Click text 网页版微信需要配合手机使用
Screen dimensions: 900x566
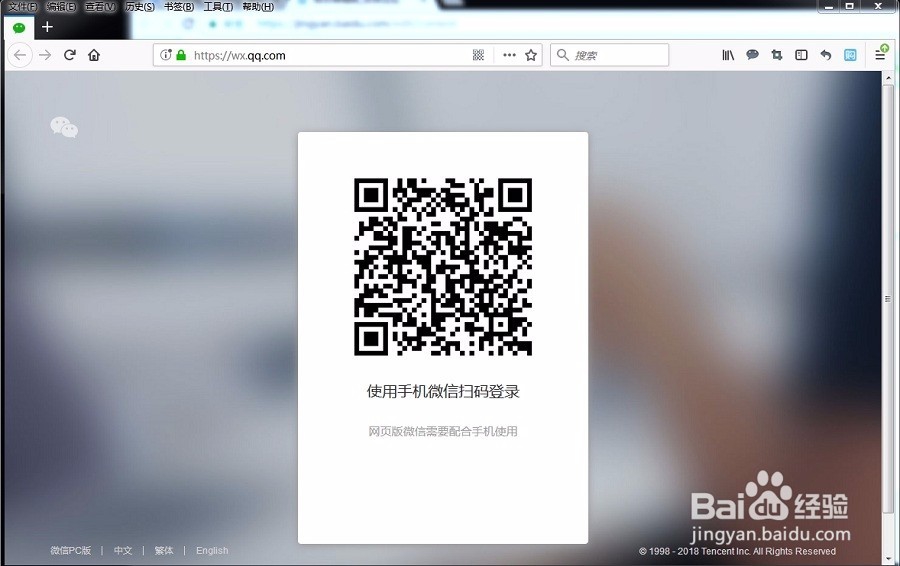click(x=443, y=431)
